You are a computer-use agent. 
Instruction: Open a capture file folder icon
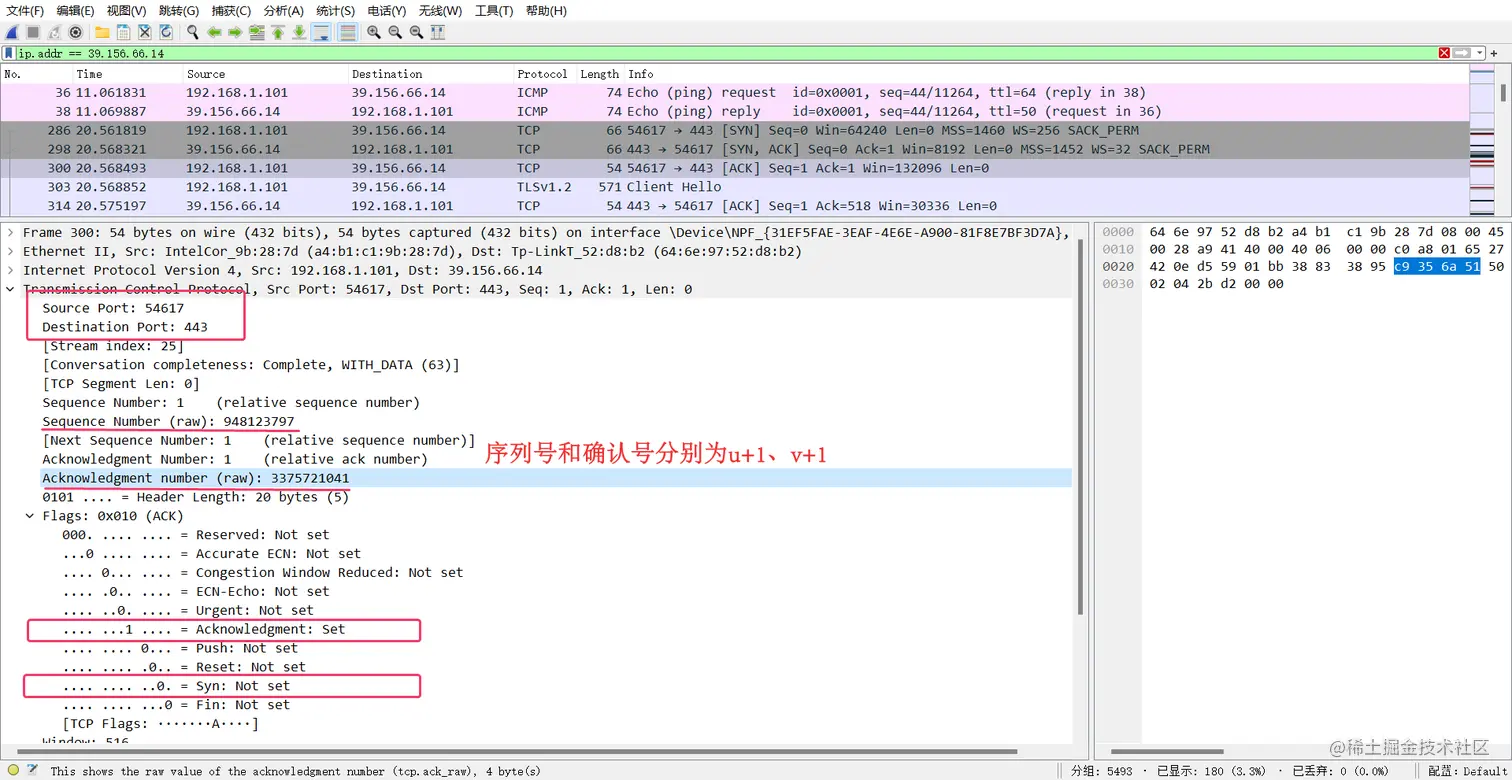[x=102, y=32]
